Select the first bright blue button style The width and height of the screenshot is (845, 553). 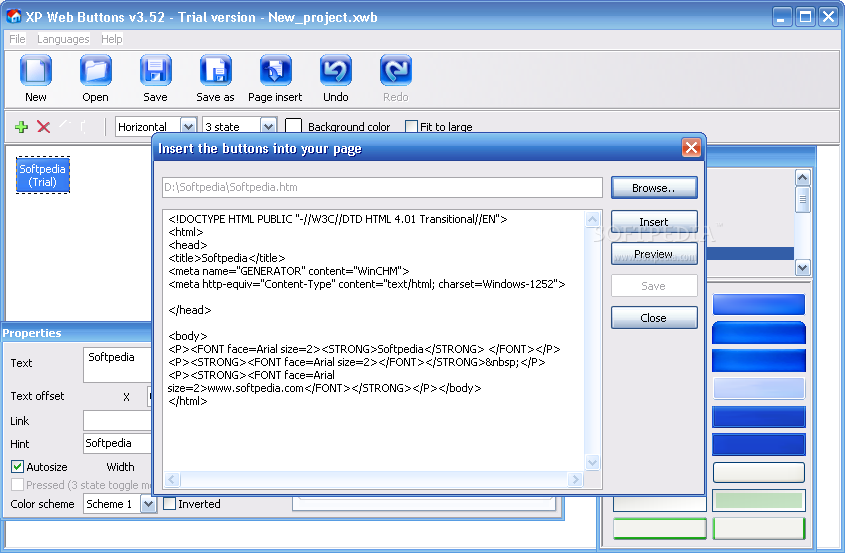click(x=759, y=305)
